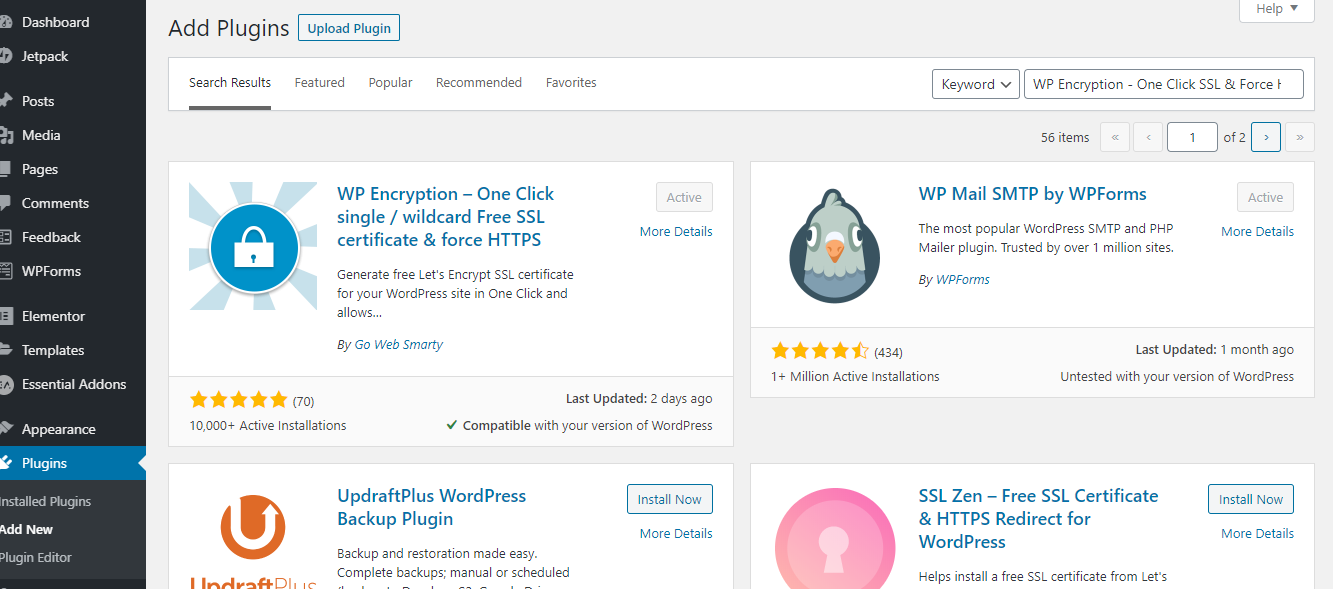
Task: Click the '56 items' results count
Action: [x=1065, y=137]
